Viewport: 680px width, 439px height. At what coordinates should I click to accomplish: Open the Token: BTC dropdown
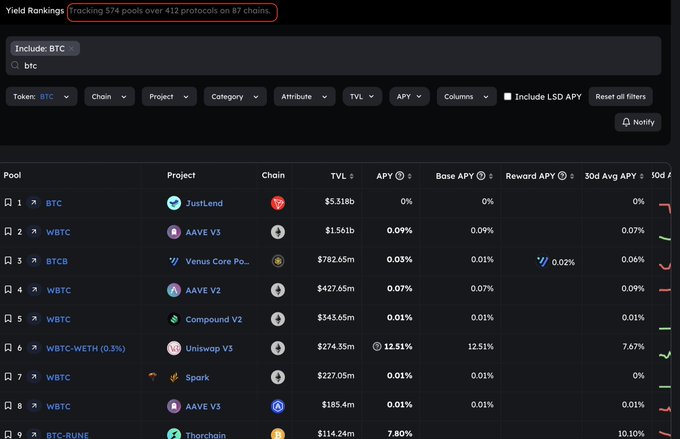[42, 96]
